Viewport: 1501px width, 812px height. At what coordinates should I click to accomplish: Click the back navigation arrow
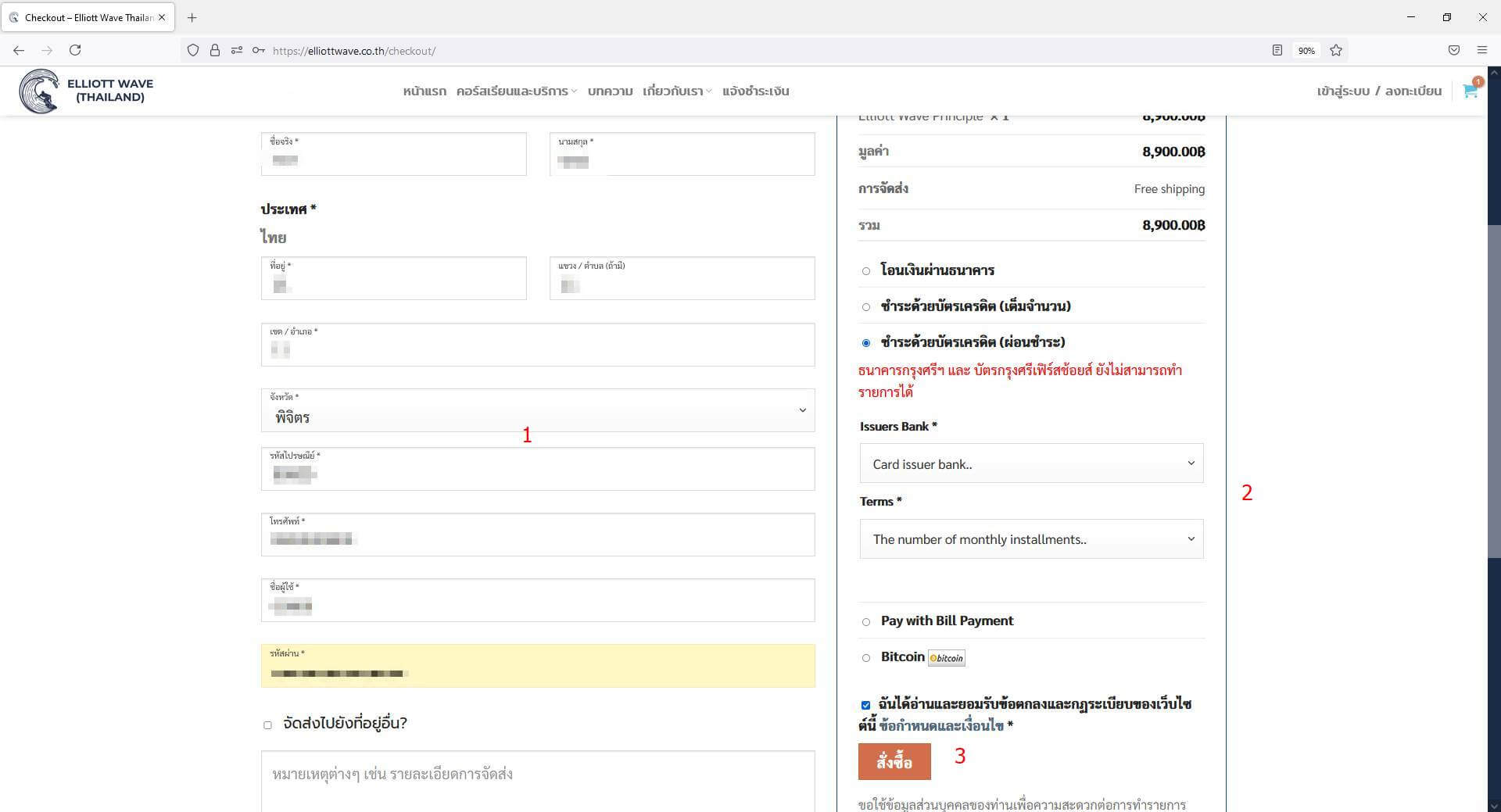(x=19, y=51)
